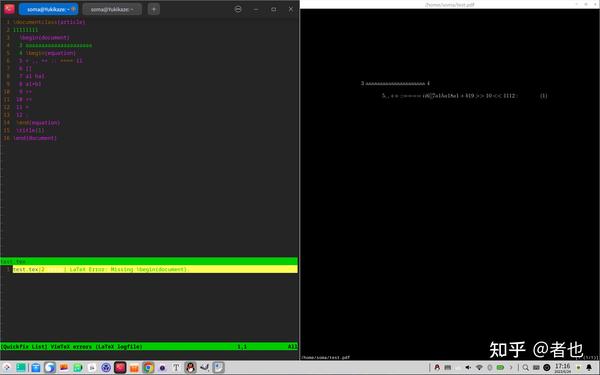Open the notification bell in system tray

(x=589, y=368)
